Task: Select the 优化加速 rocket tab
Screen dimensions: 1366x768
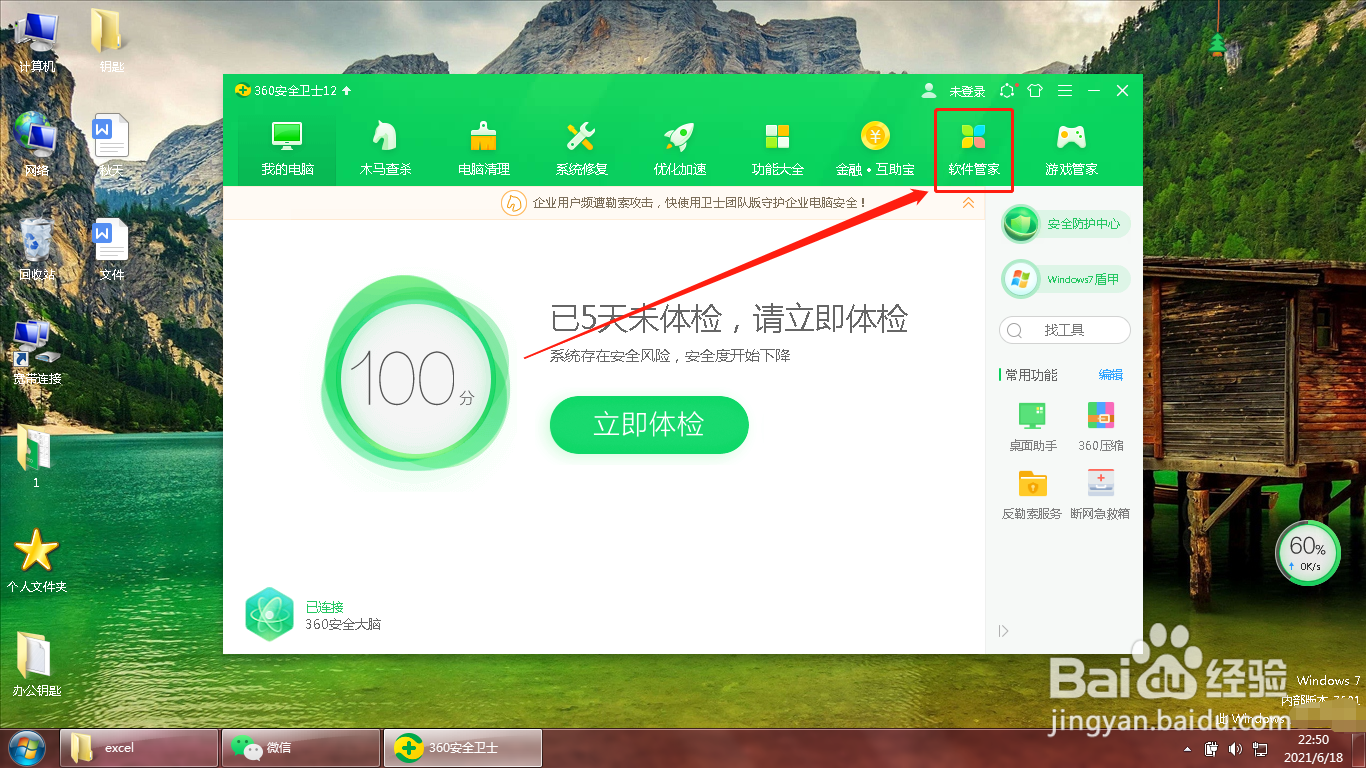Action: tap(680, 148)
